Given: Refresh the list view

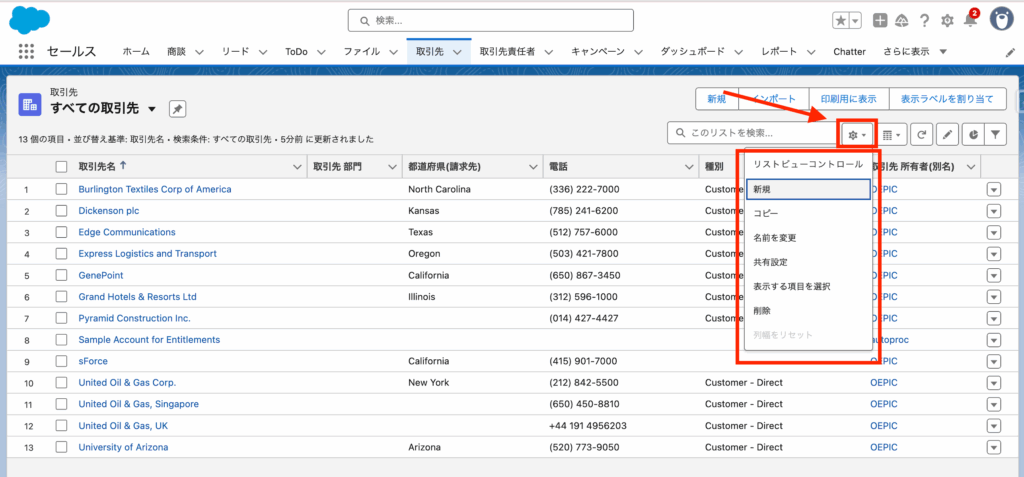Looking at the screenshot, I should click(x=921, y=135).
